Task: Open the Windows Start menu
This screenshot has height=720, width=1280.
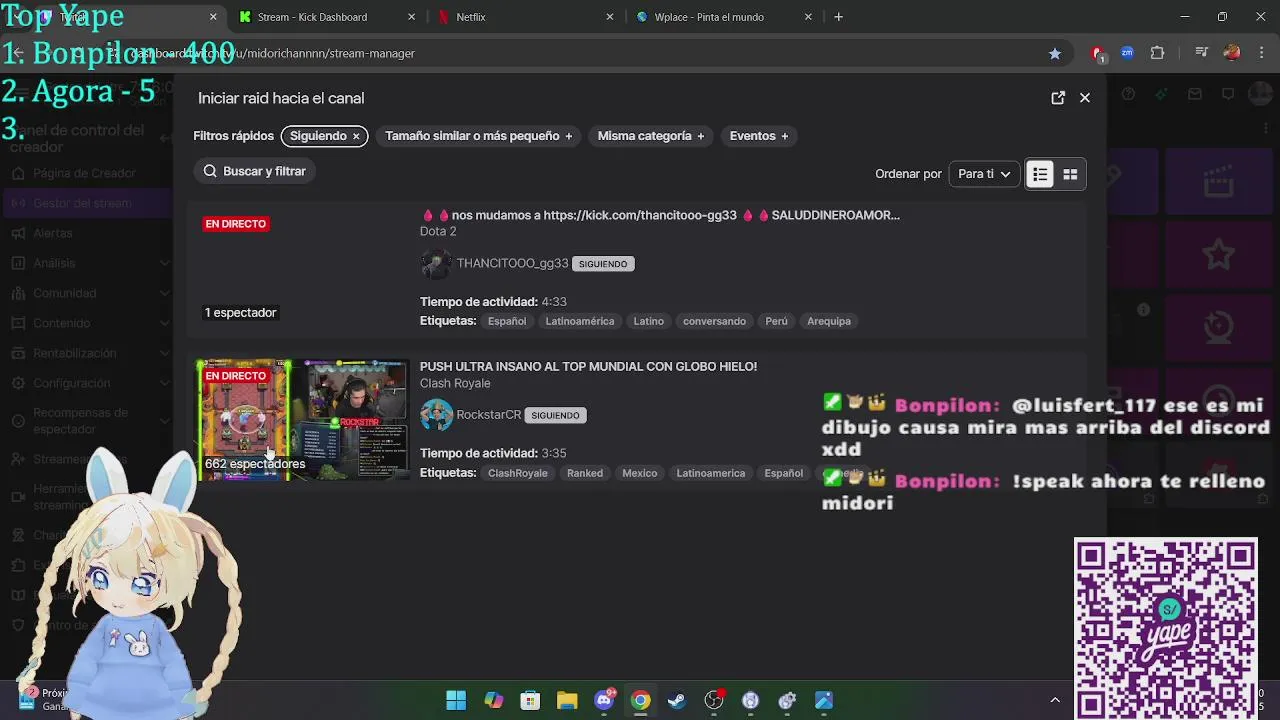Action: (x=456, y=700)
